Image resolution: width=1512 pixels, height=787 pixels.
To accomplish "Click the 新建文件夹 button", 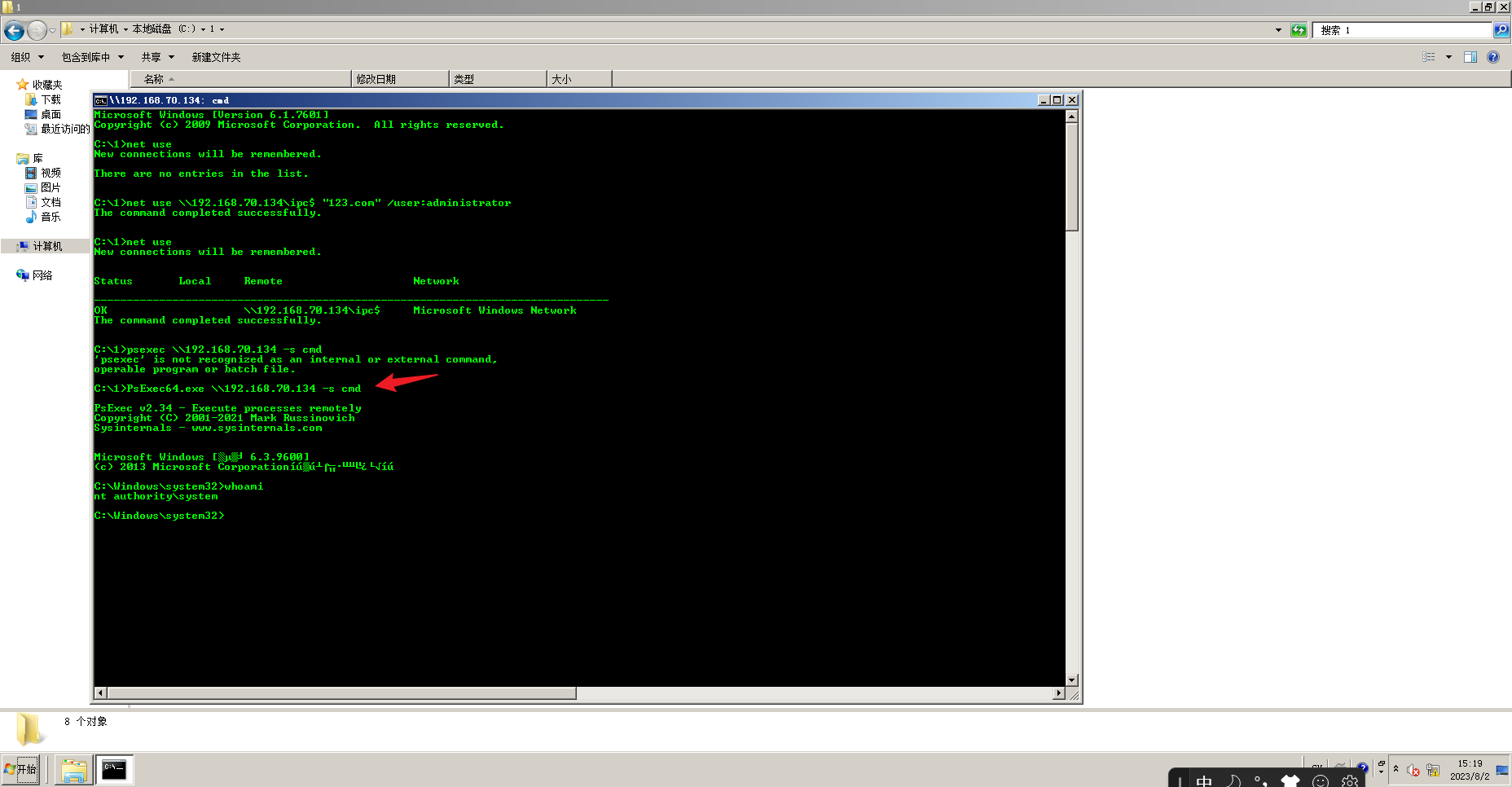I will tap(215, 56).
